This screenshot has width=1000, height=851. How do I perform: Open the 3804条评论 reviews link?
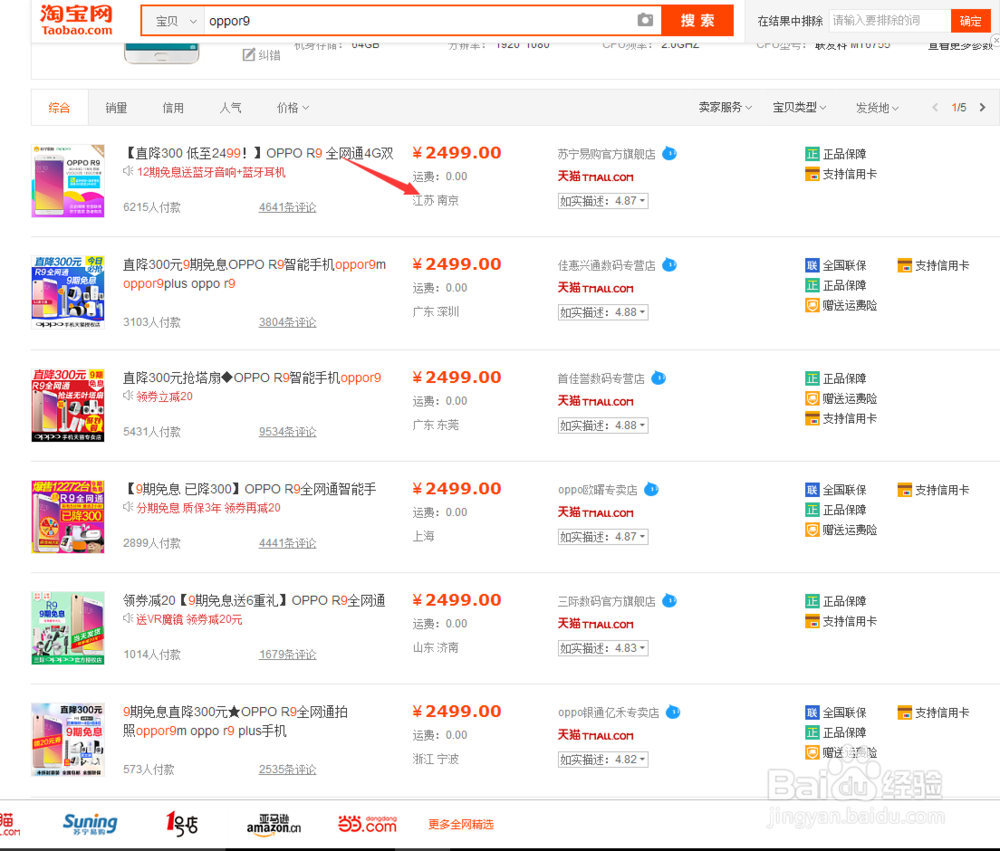pos(287,322)
